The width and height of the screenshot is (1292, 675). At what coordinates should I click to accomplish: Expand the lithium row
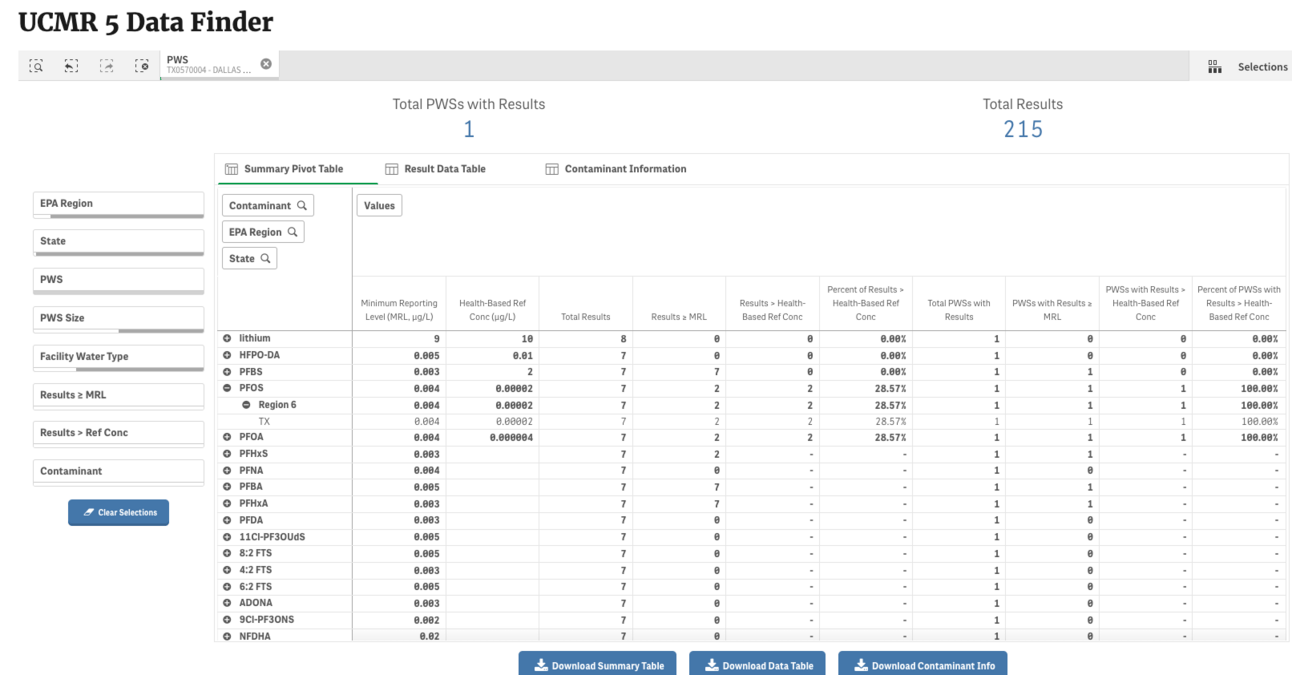(227, 339)
